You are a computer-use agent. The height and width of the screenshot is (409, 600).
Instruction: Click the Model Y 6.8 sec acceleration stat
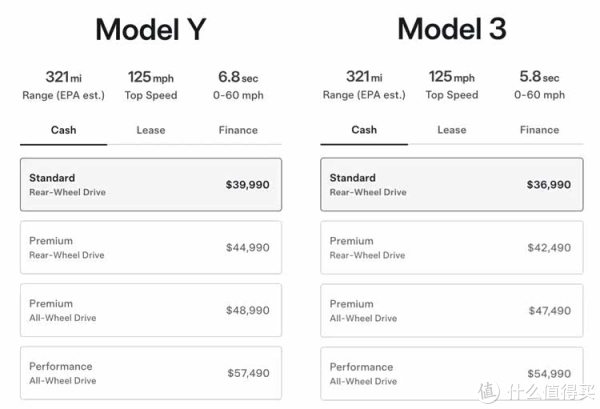237,85
